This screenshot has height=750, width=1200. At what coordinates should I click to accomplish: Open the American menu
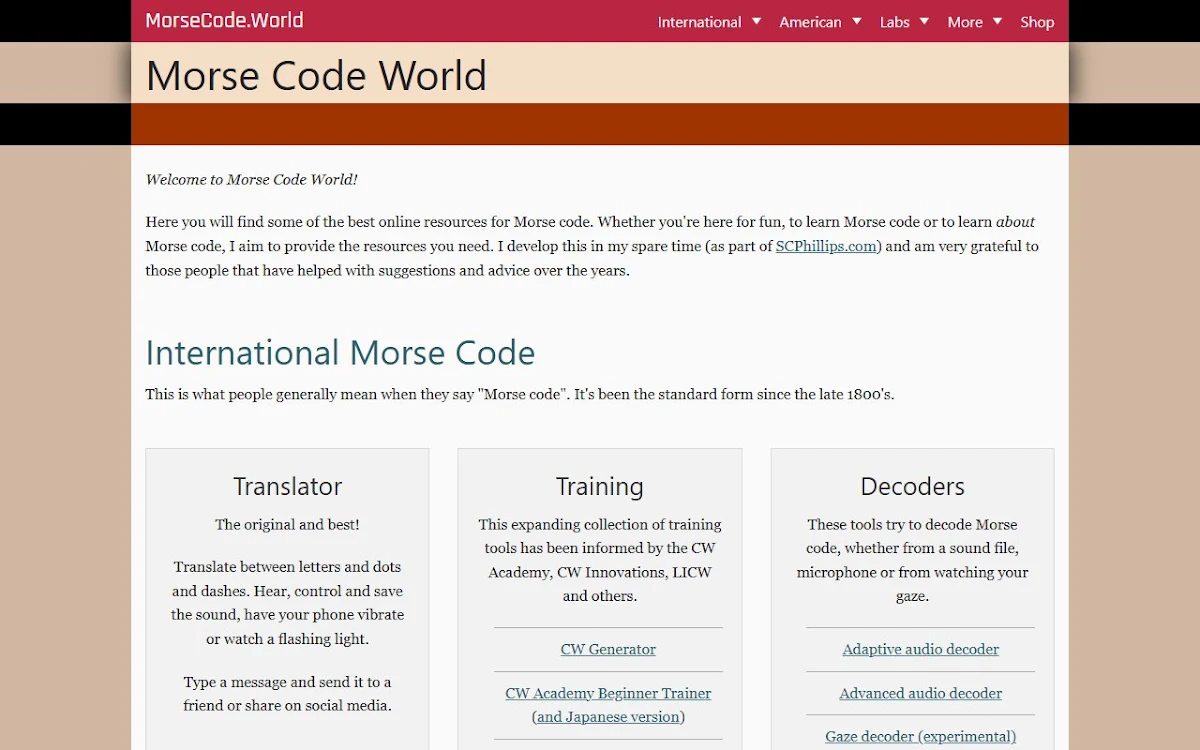click(810, 22)
